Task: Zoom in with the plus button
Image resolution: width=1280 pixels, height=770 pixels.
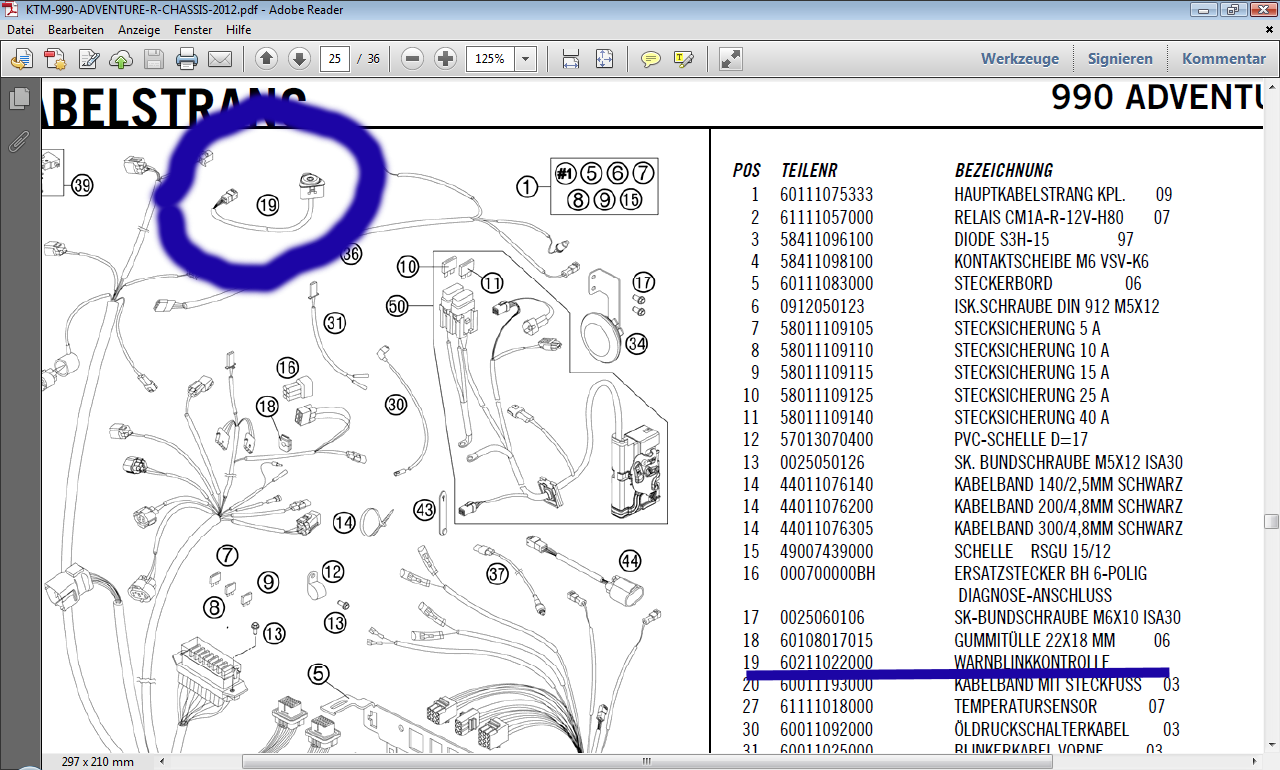Action: pyautogui.click(x=446, y=59)
